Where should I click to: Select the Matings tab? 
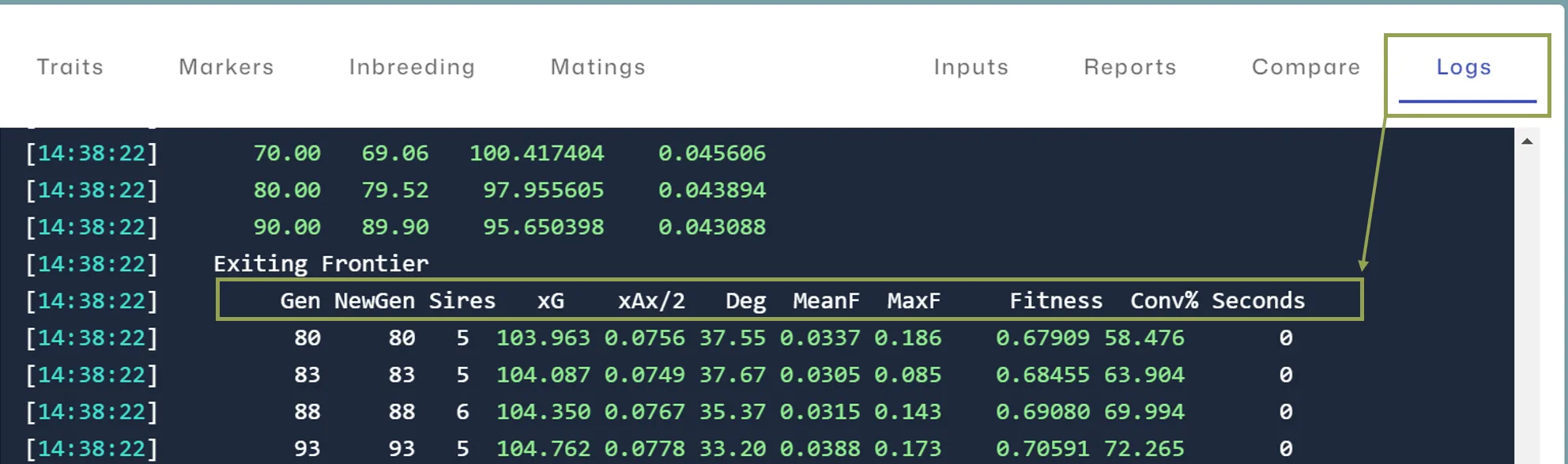point(598,67)
